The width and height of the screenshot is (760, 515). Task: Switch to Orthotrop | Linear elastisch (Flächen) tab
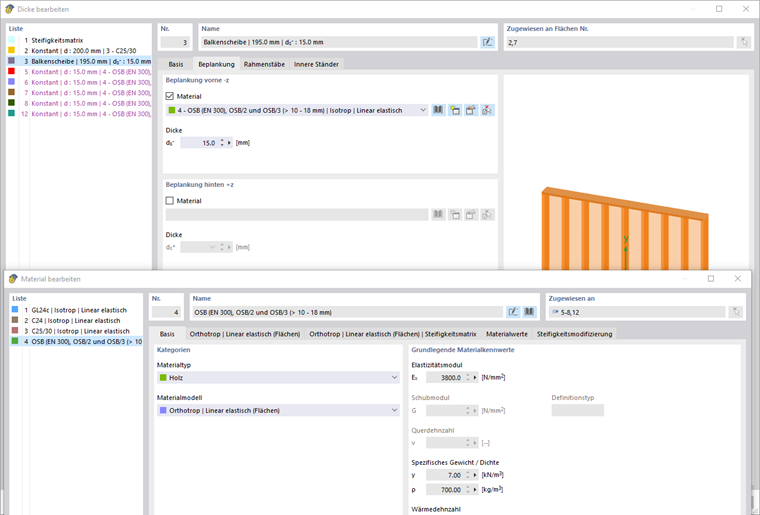pos(245,334)
